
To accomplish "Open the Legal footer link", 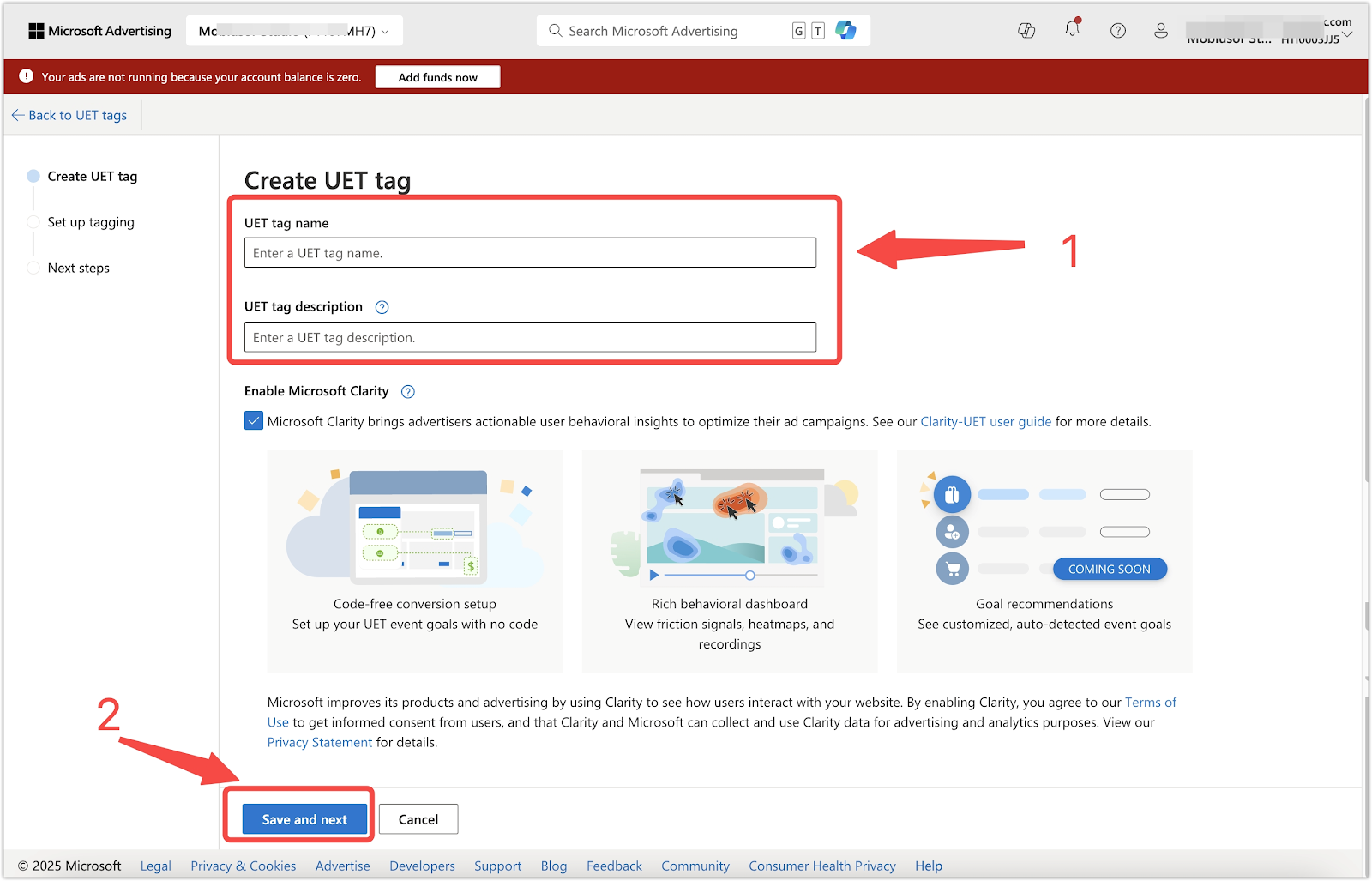I will (x=156, y=866).
